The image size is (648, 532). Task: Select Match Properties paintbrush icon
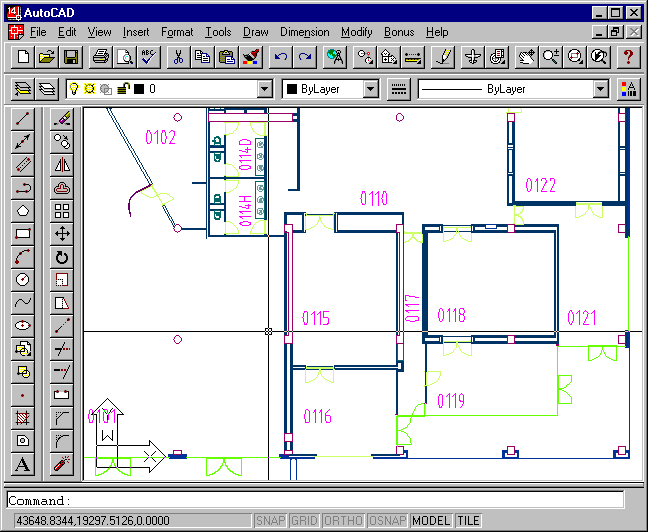point(251,57)
